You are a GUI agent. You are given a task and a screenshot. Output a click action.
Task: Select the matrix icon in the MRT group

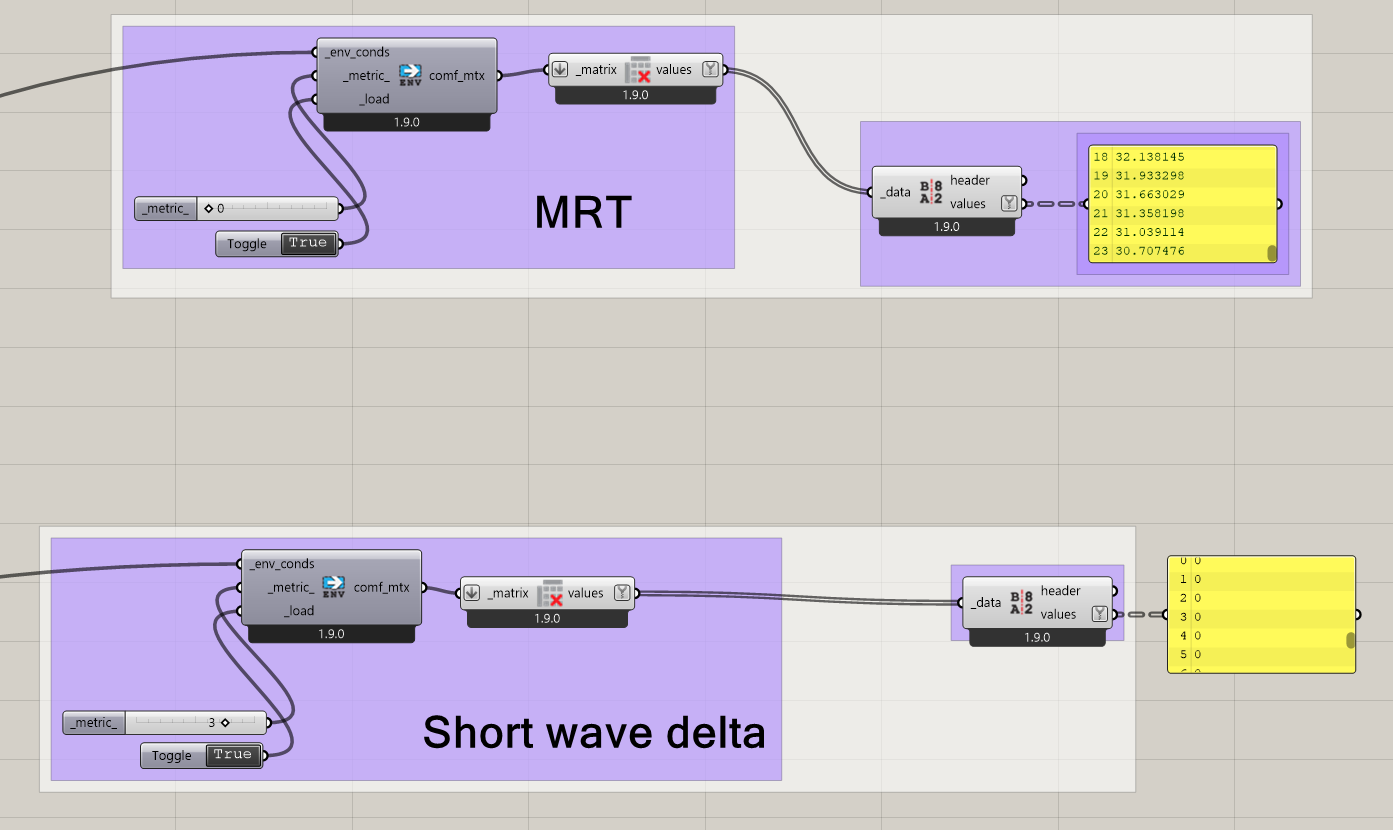(638, 70)
